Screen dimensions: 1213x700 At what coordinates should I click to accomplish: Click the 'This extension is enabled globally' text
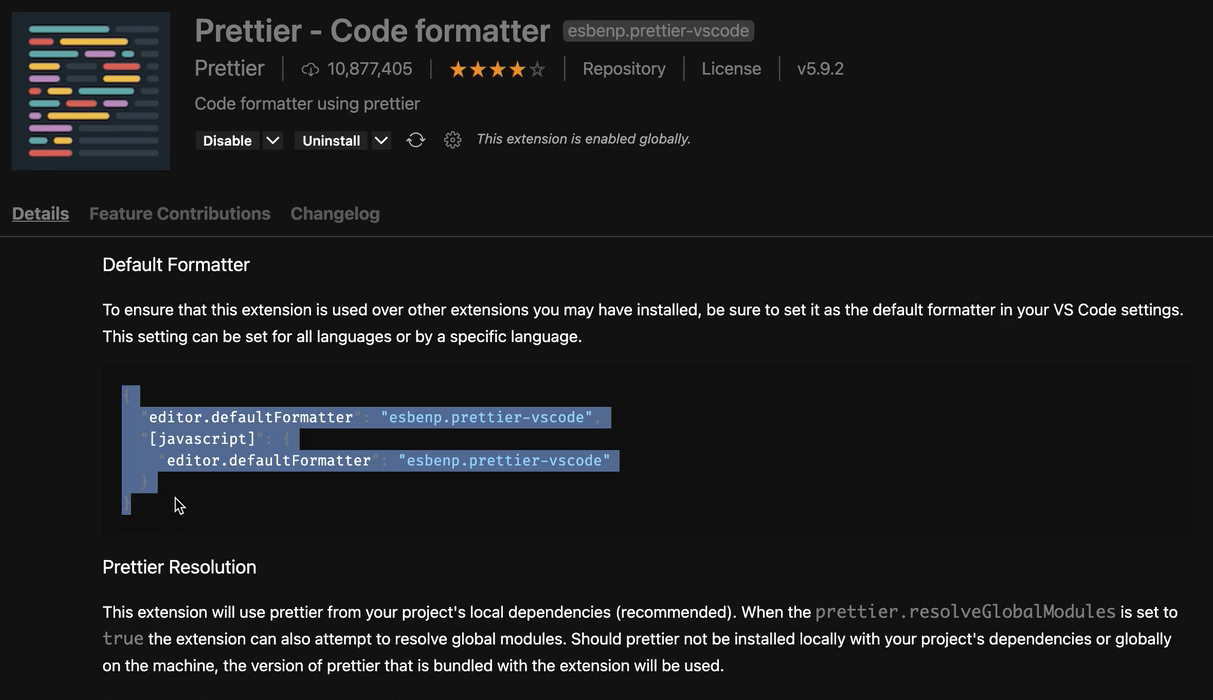pos(584,139)
